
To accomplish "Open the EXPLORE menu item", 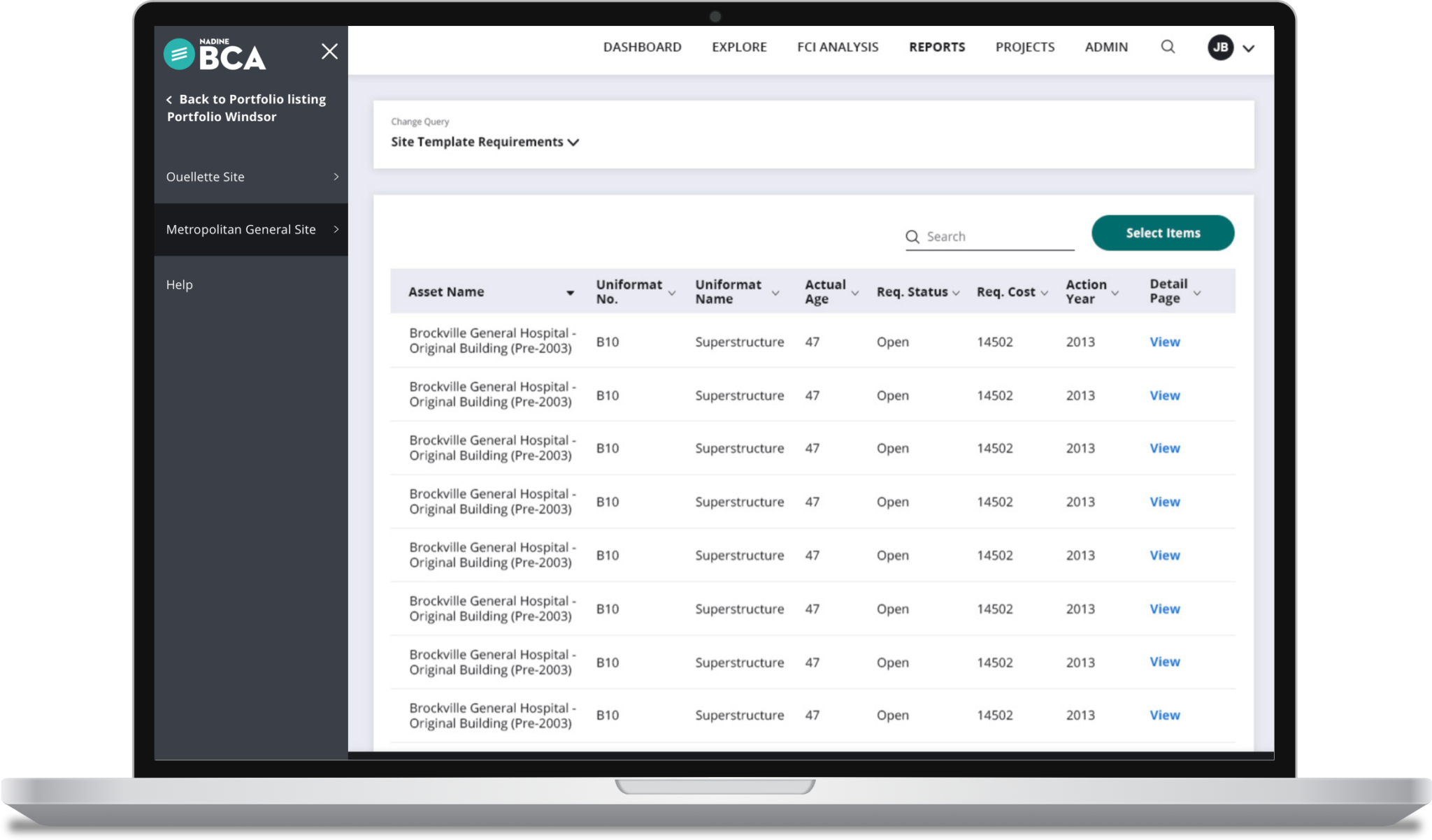I will pyautogui.click(x=739, y=47).
